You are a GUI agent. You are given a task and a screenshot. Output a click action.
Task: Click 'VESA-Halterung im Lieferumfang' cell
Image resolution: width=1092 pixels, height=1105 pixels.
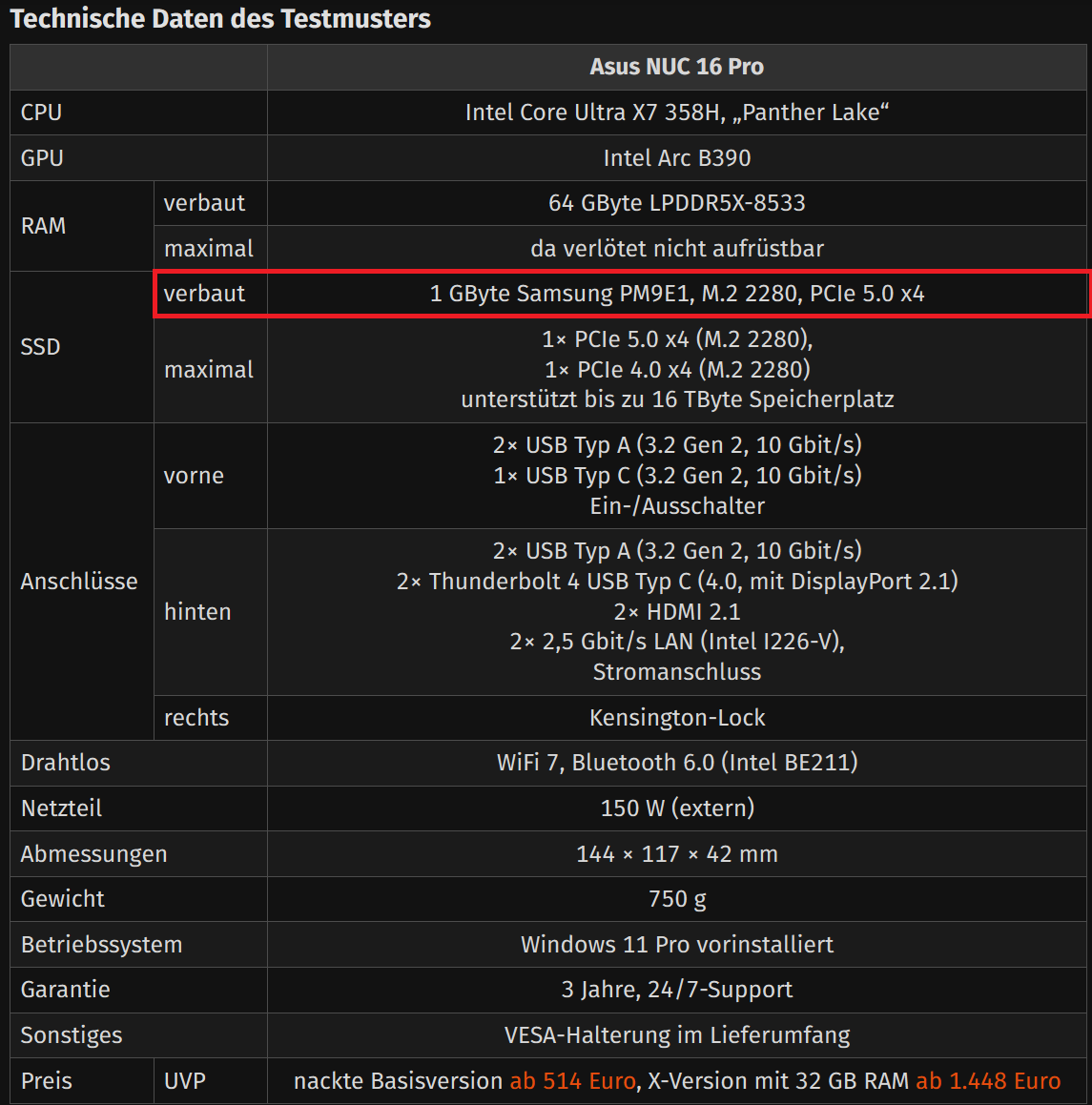[x=677, y=1035]
